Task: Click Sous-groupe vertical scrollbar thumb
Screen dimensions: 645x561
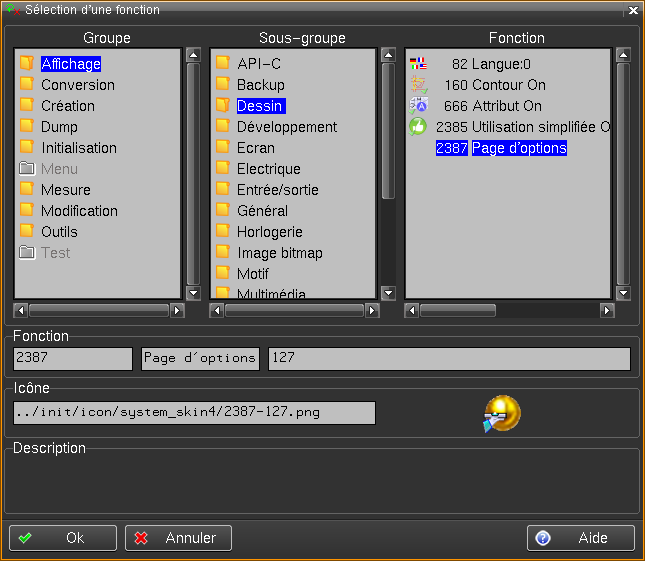Action: [x=388, y=131]
